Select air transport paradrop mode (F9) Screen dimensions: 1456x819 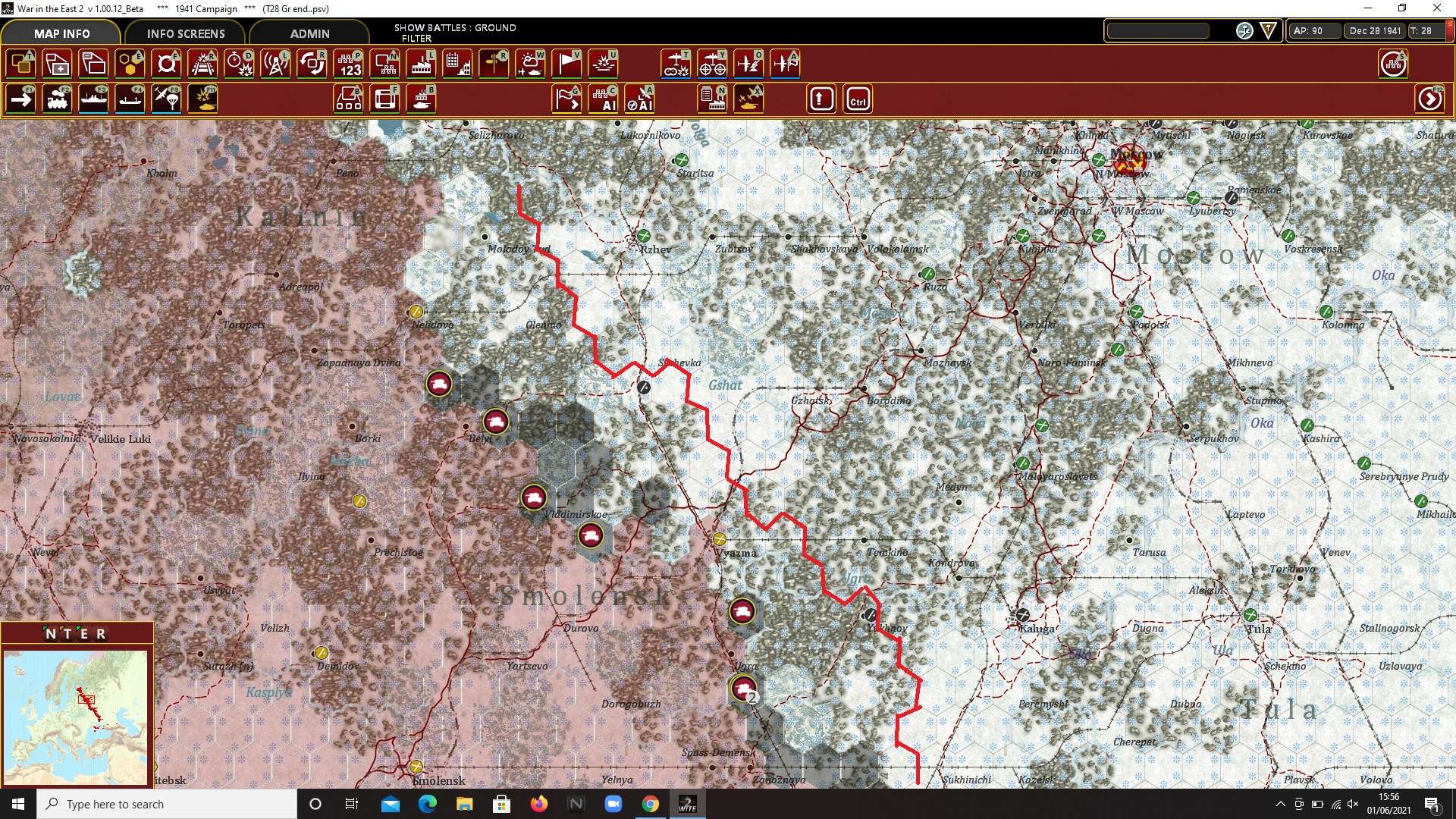[x=166, y=99]
